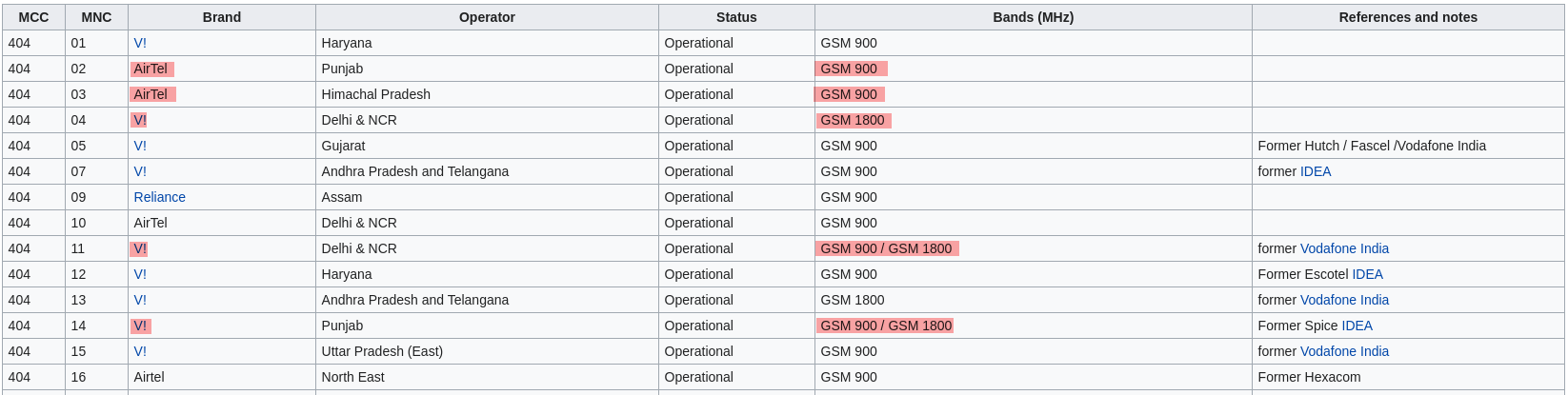
Task: Click the highlighted V! in the MNC 04 row
Action: coord(140,120)
